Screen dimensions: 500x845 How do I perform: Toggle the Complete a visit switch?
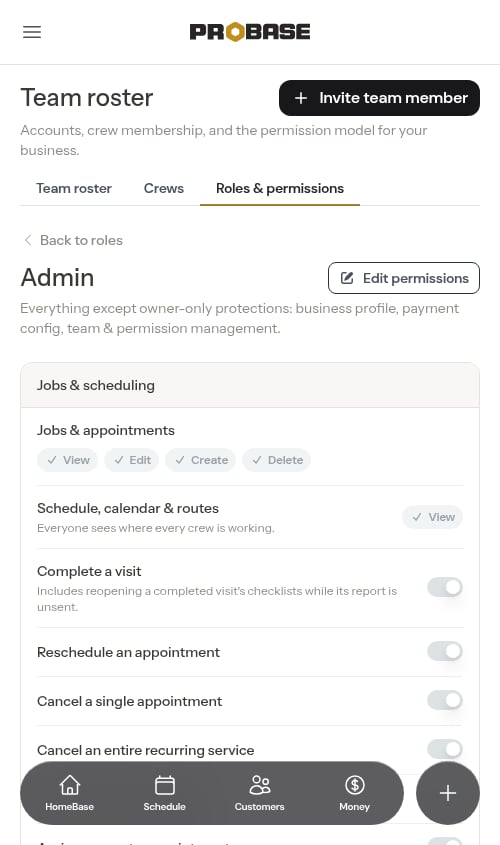click(x=445, y=587)
